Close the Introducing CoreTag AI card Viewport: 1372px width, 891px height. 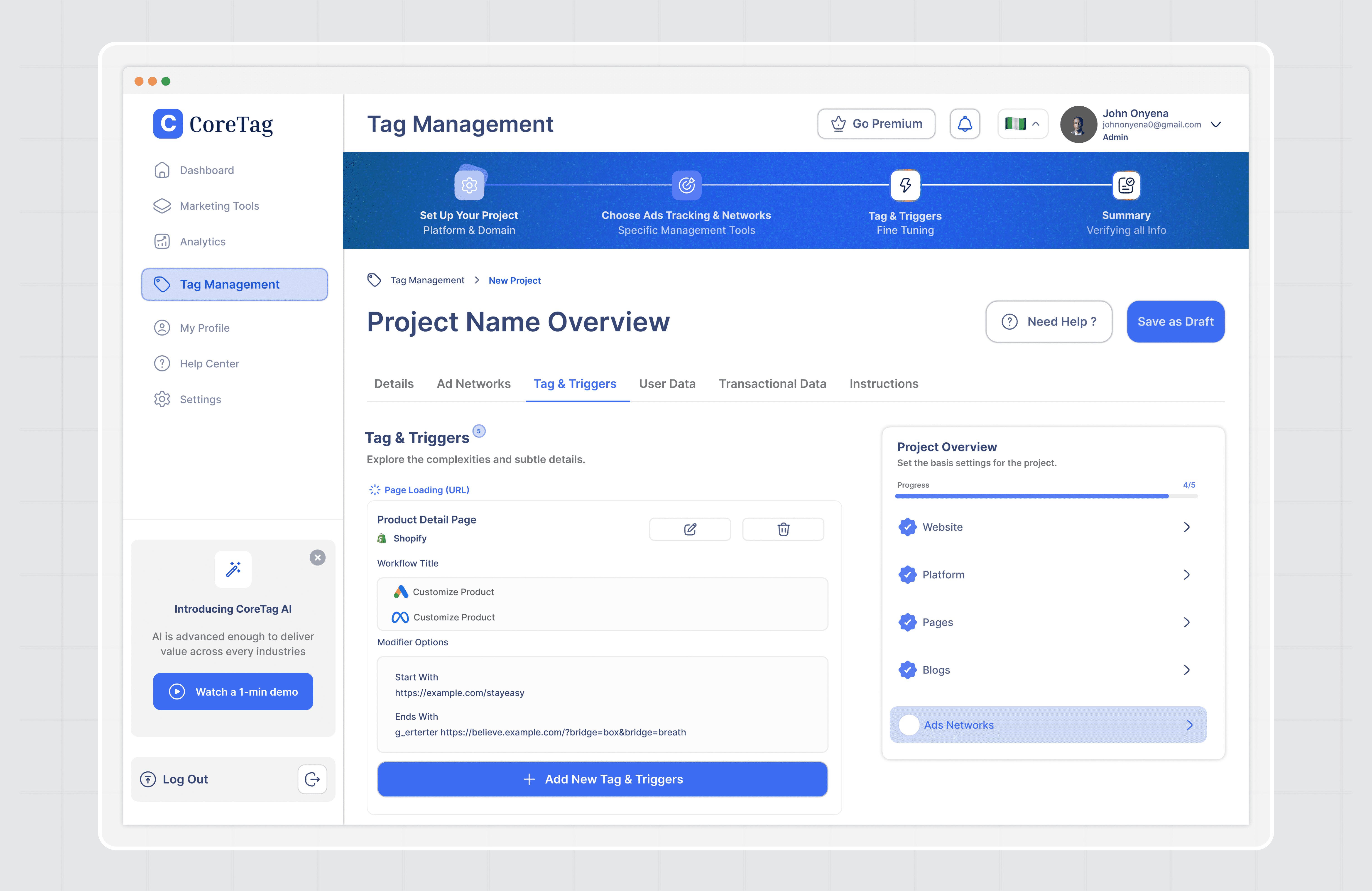[x=318, y=557]
